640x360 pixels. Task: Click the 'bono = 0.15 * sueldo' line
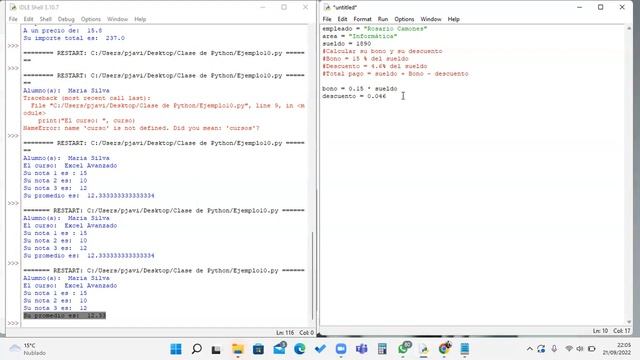[x=360, y=89]
